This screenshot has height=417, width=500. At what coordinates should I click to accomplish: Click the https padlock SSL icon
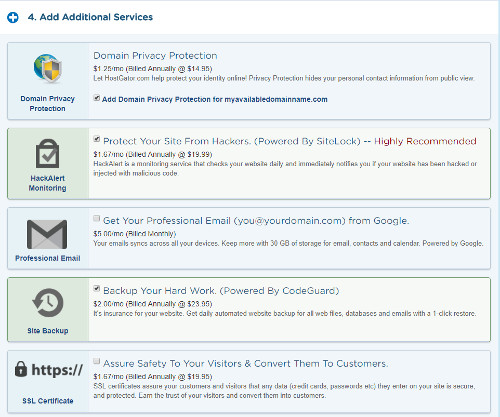[49, 370]
